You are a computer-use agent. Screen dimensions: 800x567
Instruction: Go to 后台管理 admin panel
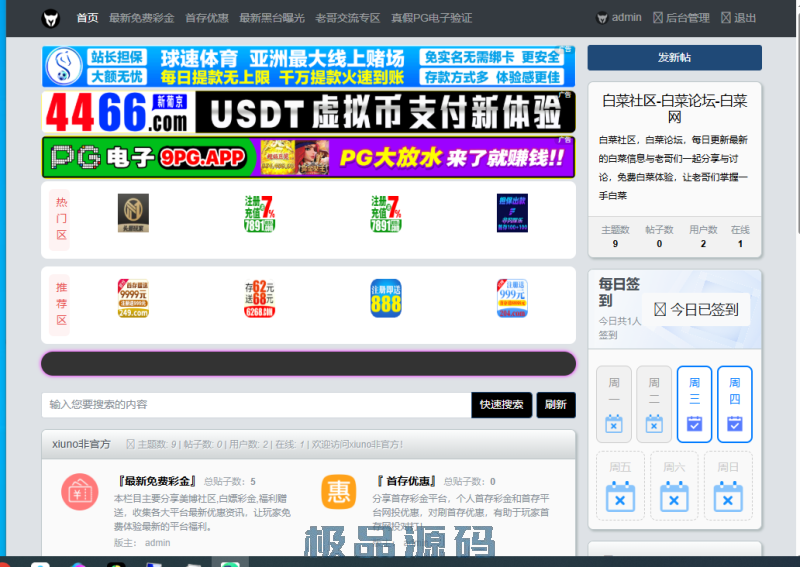click(x=681, y=18)
